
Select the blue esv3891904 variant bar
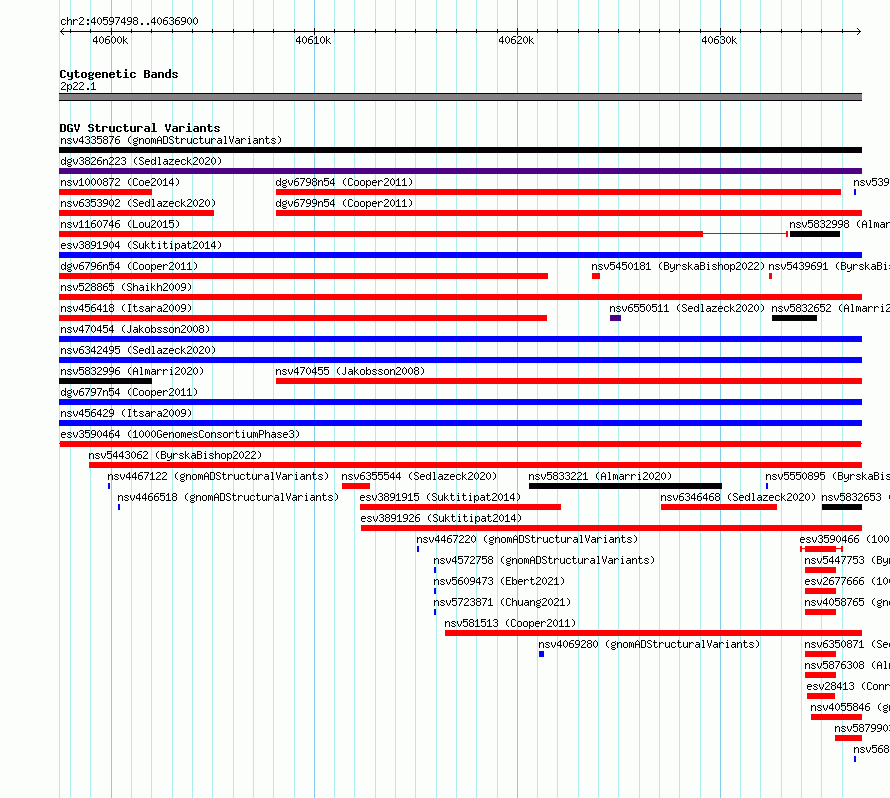pyautogui.click(x=460, y=255)
